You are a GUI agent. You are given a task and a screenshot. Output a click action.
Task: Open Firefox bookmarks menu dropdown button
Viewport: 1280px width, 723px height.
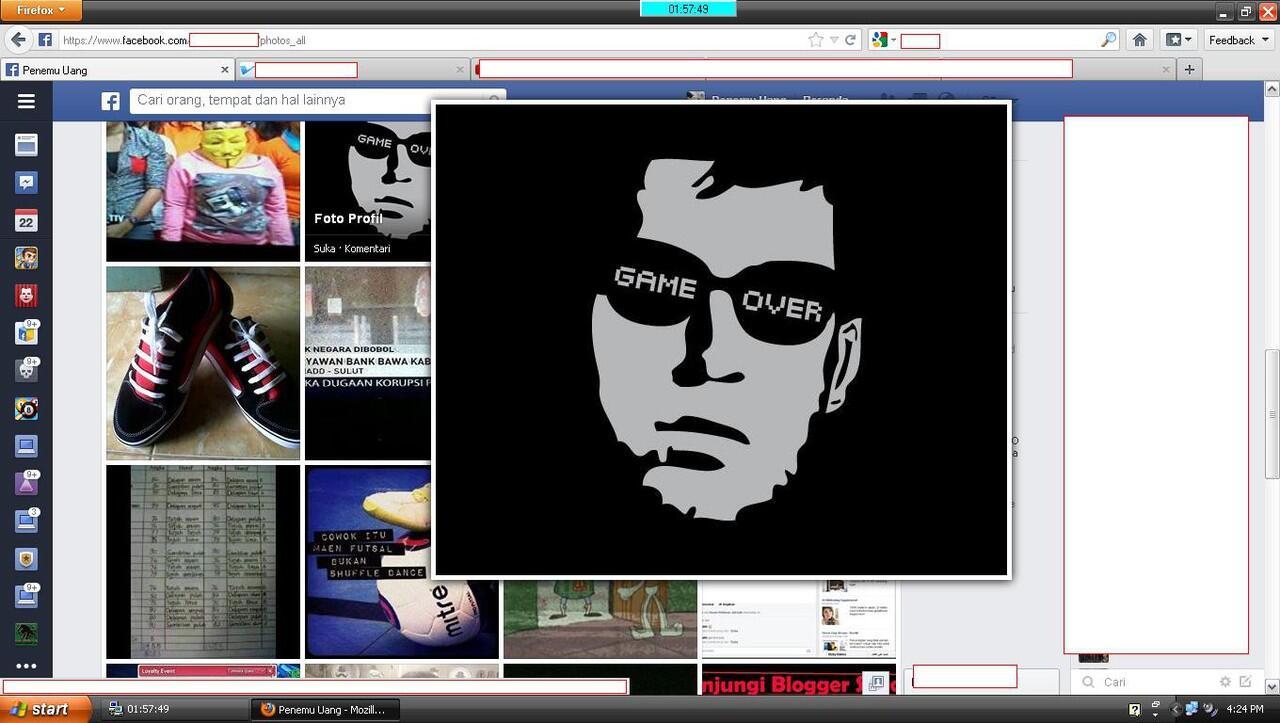coord(1178,40)
